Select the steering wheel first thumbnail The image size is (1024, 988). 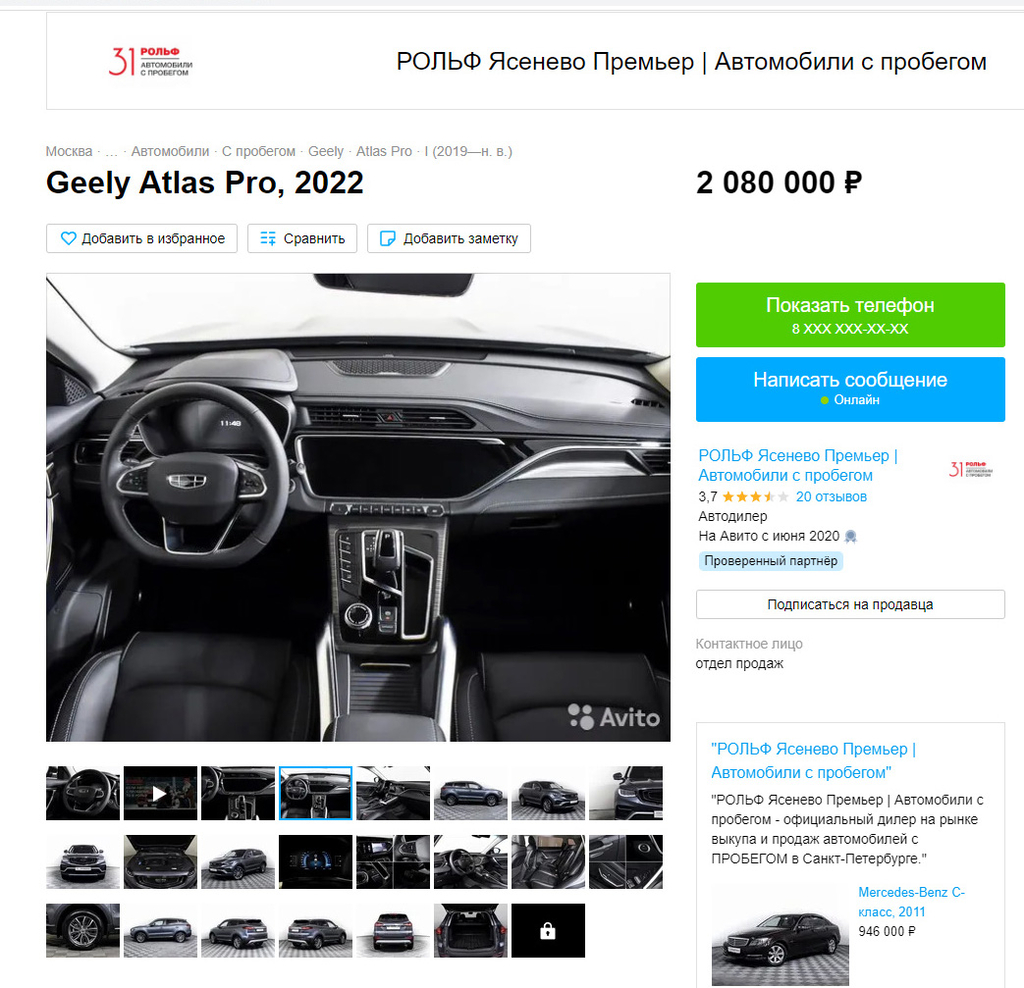[x=83, y=793]
